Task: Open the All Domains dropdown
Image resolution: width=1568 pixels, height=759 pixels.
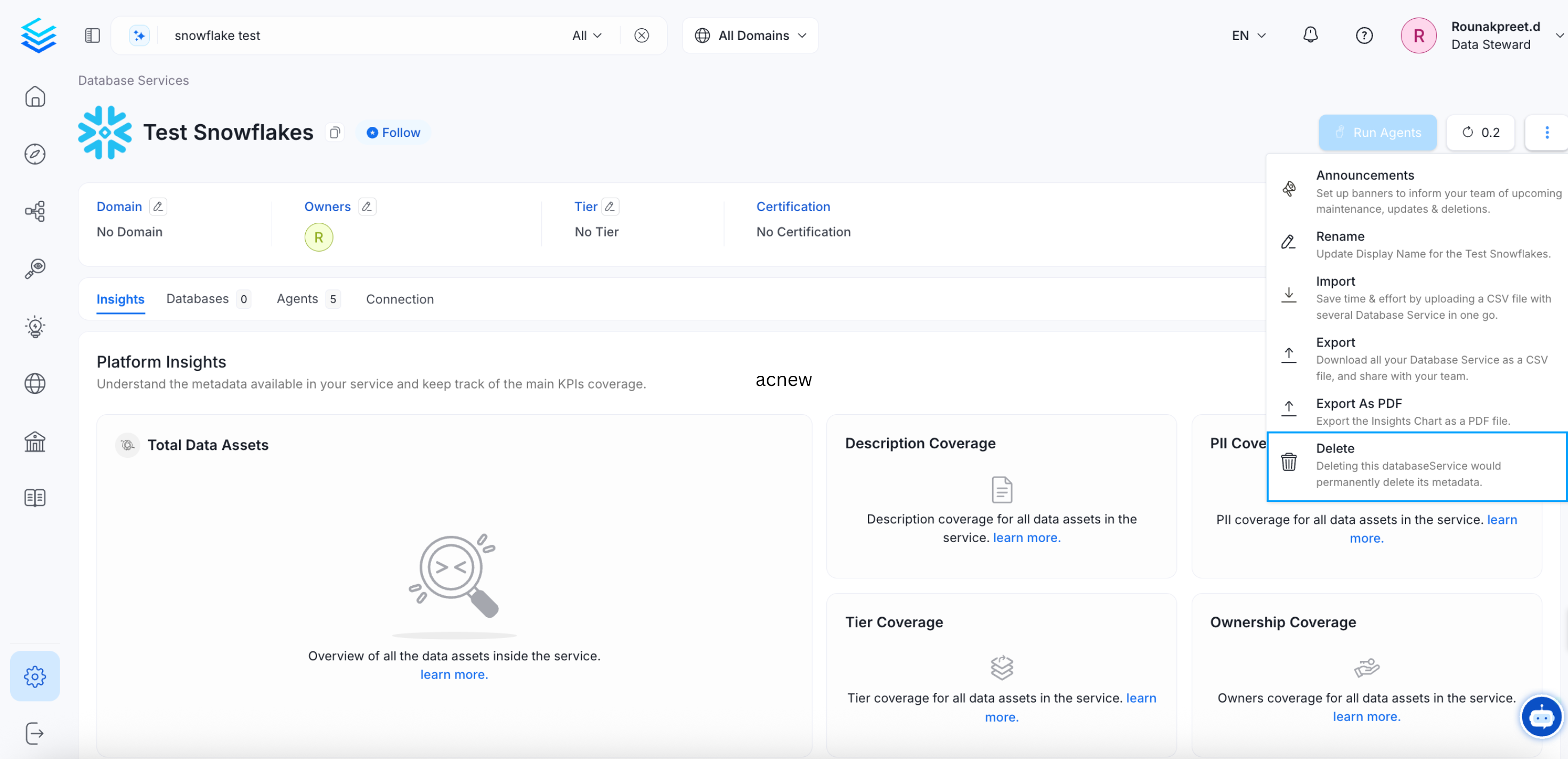Action: pos(750,35)
